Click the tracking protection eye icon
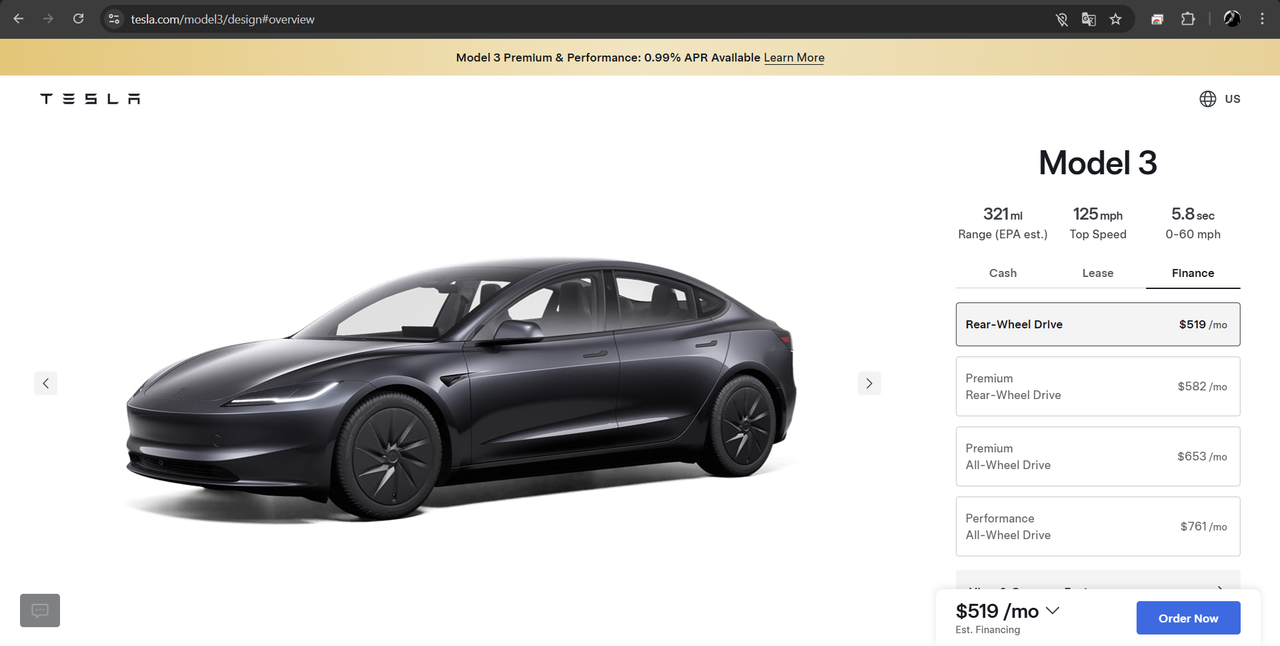 [1062, 19]
